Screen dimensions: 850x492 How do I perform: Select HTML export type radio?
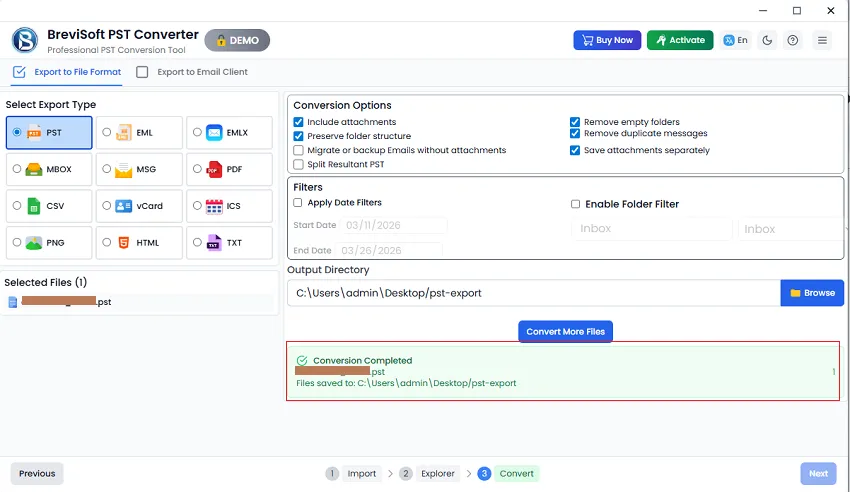tap(106, 242)
